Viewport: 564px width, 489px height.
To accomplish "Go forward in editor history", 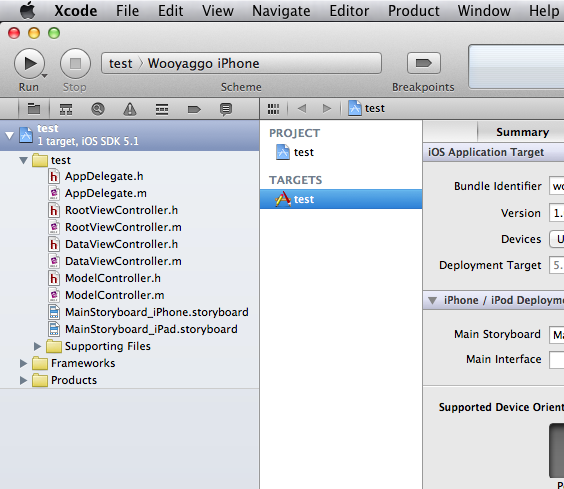I will tap(327, 108).
